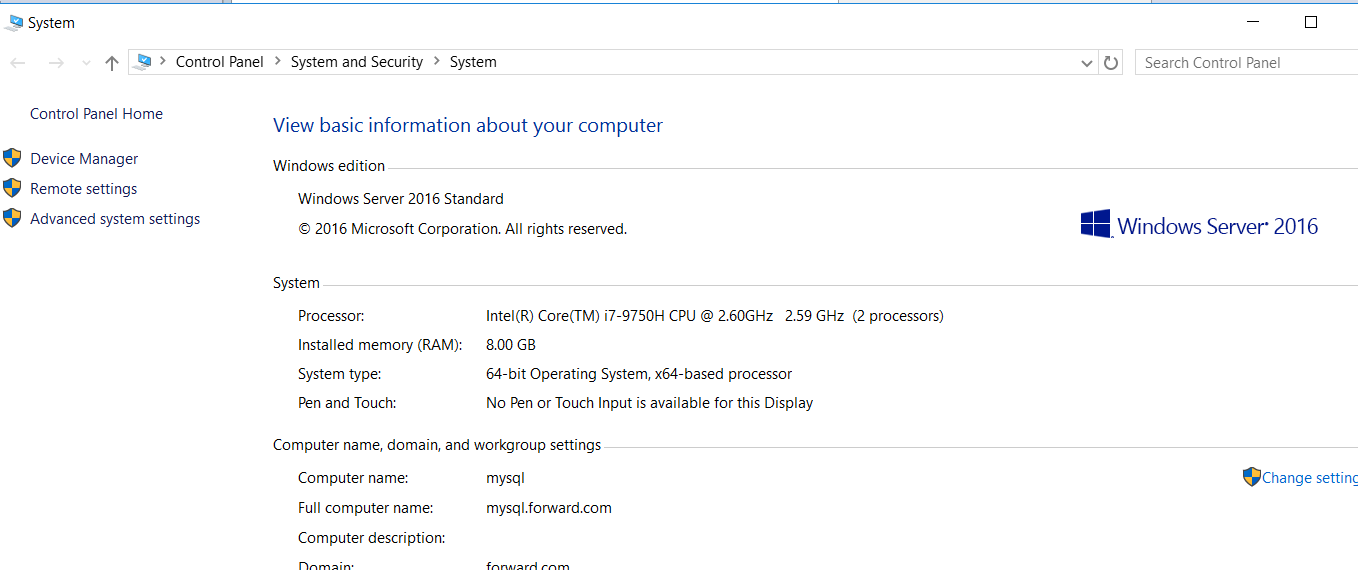
Task: Open Remote settings link
Action: pyautogui.click(x=84, y=189)
